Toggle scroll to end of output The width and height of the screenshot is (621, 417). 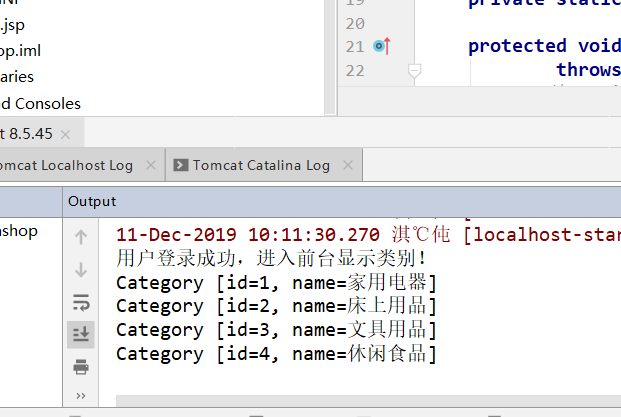[x=81, y=335]
